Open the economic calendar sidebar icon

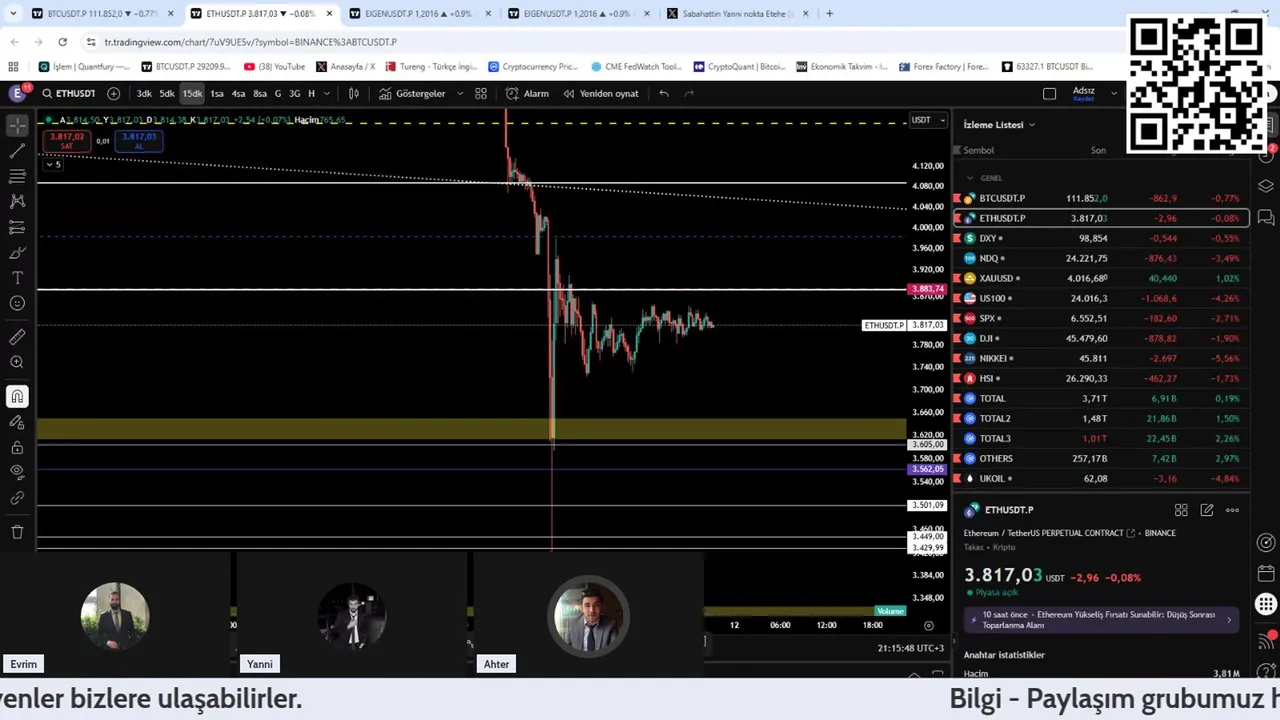click(x=1266, y=574)
